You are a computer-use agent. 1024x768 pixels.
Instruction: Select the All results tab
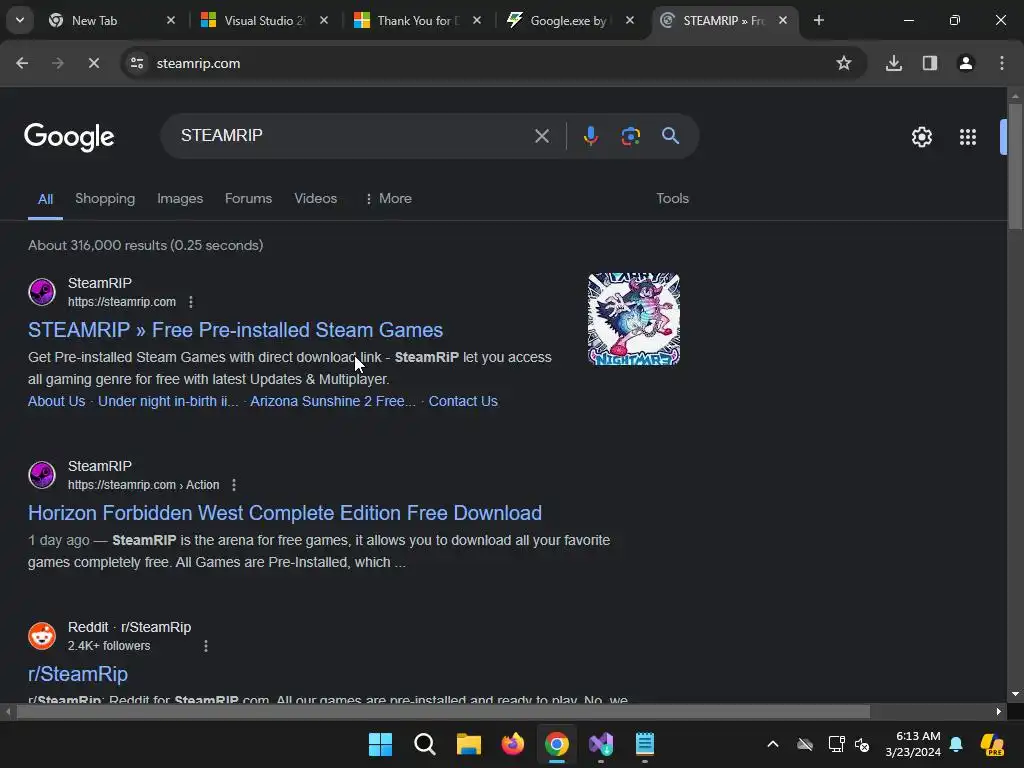45,199
